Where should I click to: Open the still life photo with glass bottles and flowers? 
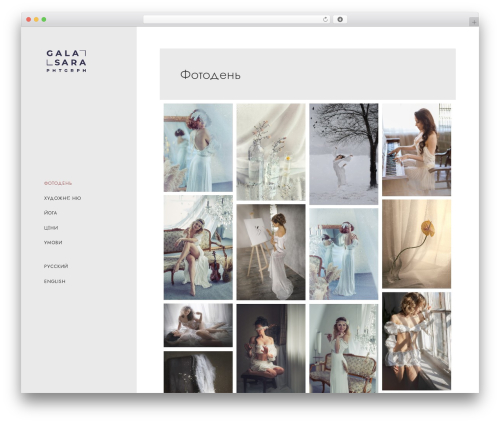271,152
